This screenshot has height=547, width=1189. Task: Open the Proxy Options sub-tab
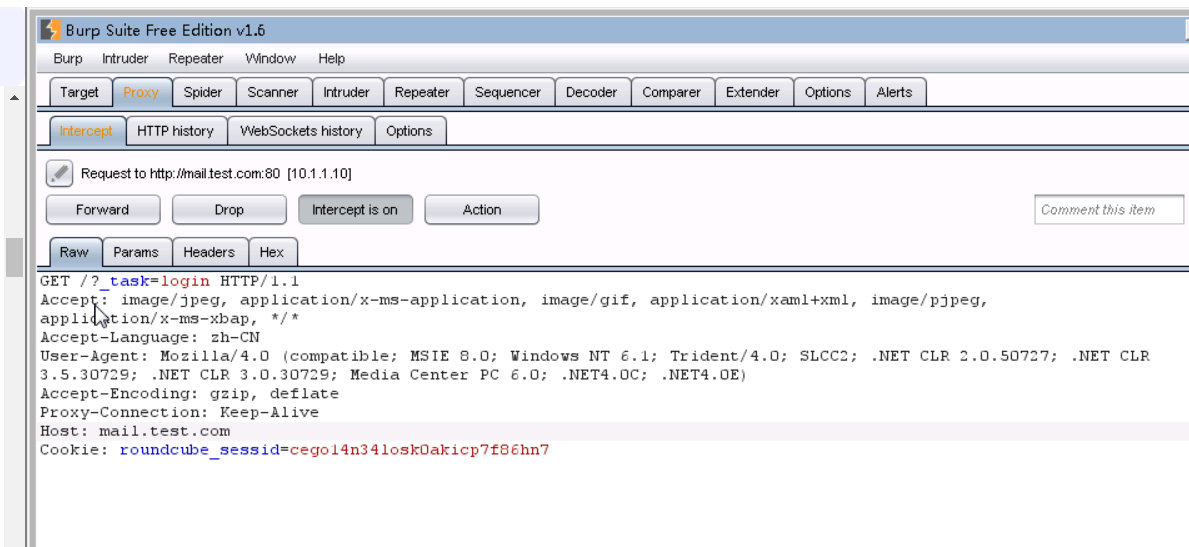coord(409,130)
